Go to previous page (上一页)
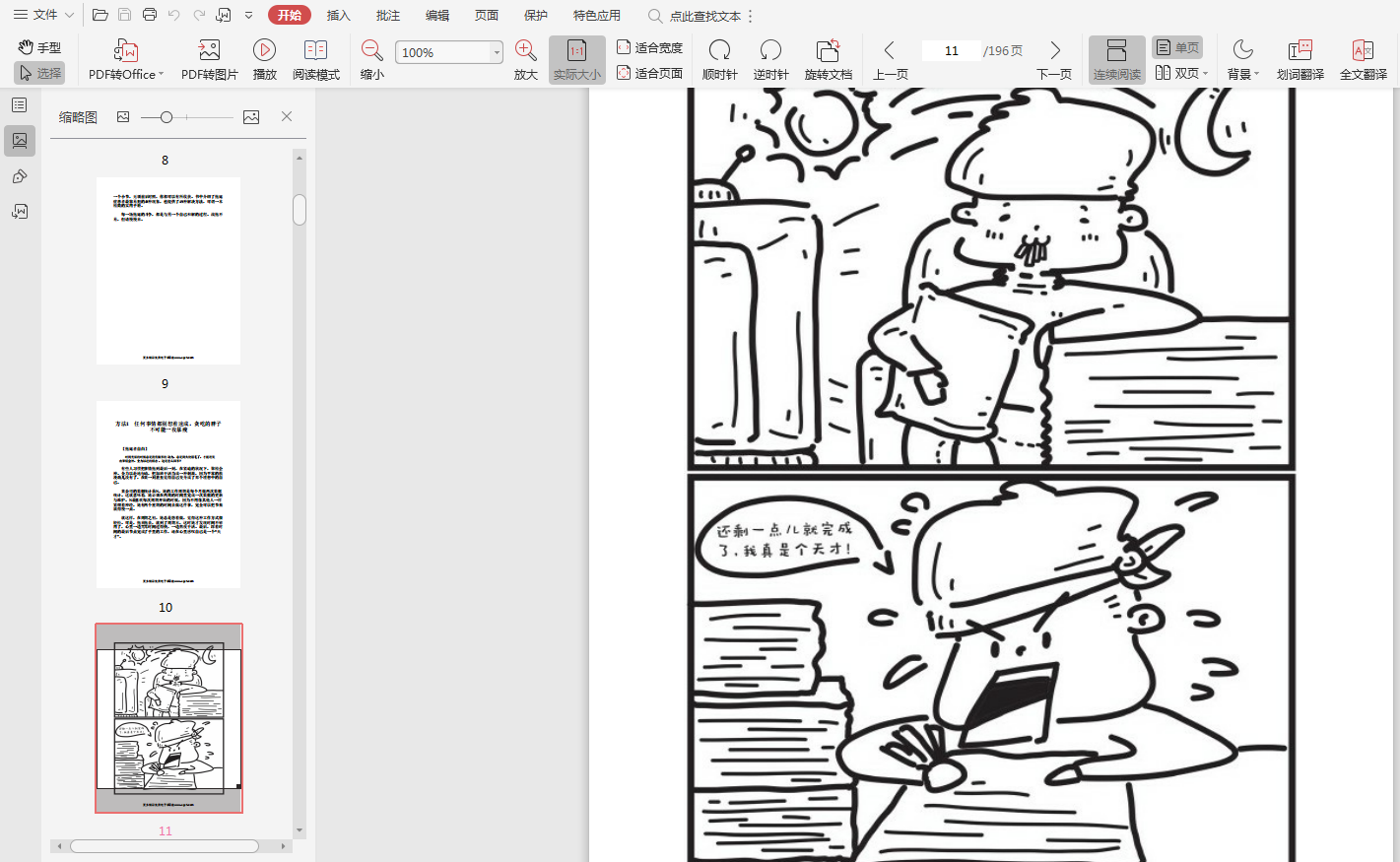The width and height of the screenshot is (1400, 862). pos(891,60)
